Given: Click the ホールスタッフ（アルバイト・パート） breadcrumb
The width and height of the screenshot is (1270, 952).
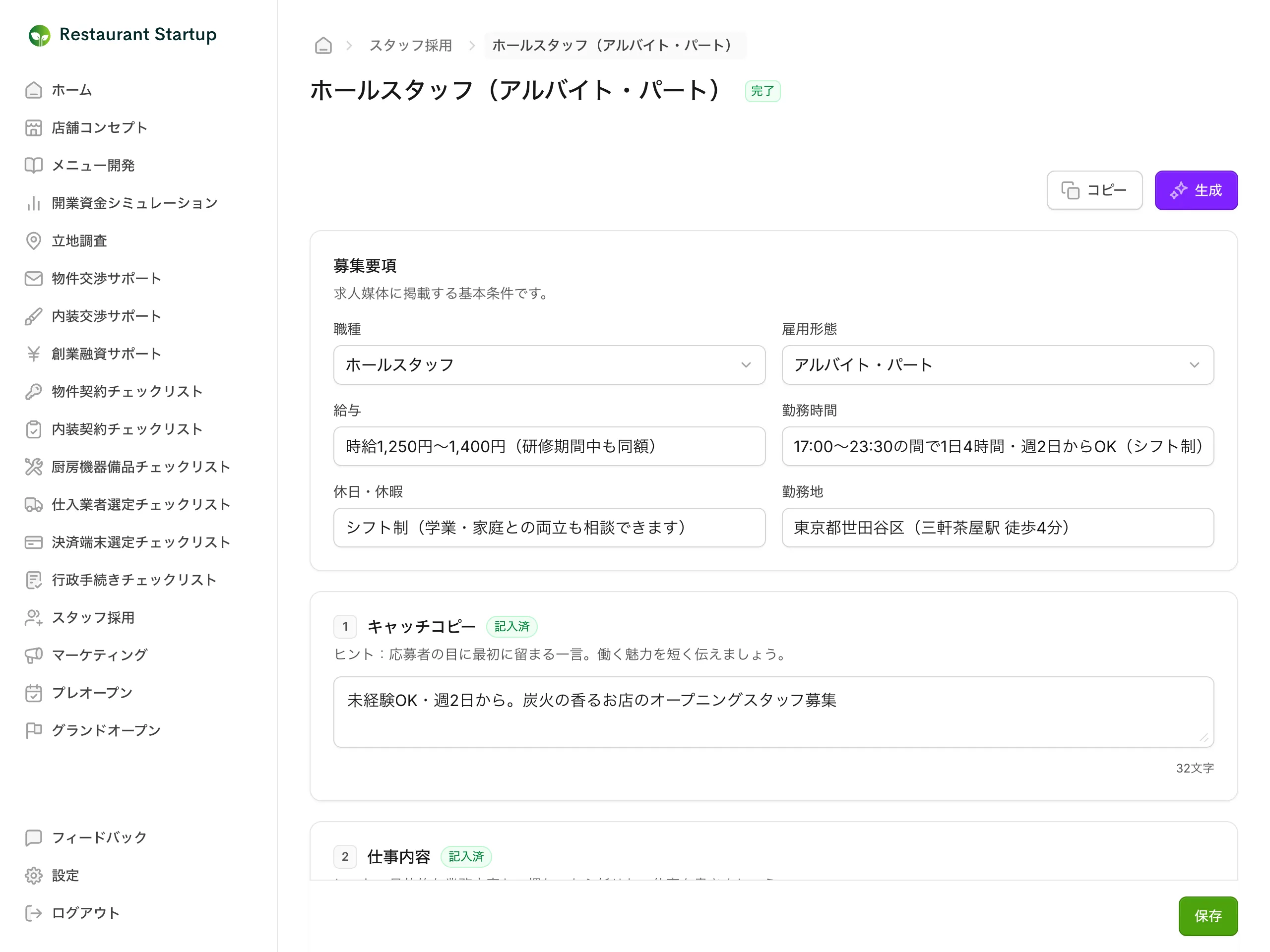Looking at the screenshot, I should [x=614, y=45].
